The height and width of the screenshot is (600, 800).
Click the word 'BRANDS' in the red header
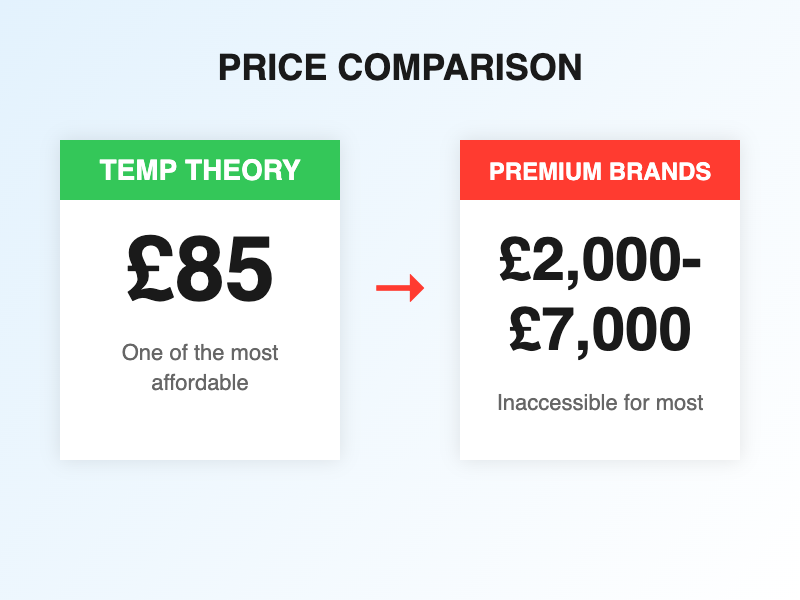point(659,171)
